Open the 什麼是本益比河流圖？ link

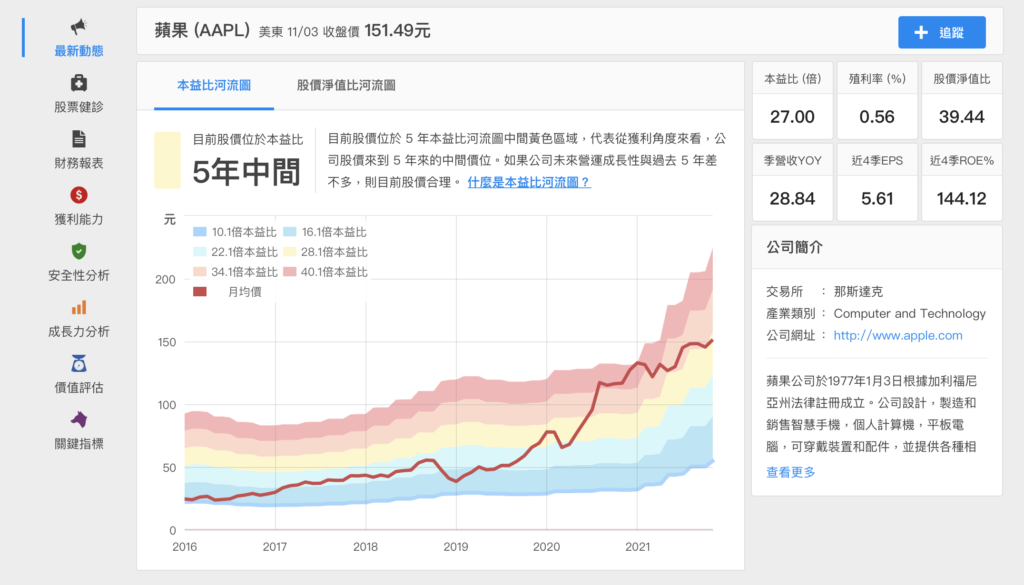pyautogui.click(x=529, y=183)
